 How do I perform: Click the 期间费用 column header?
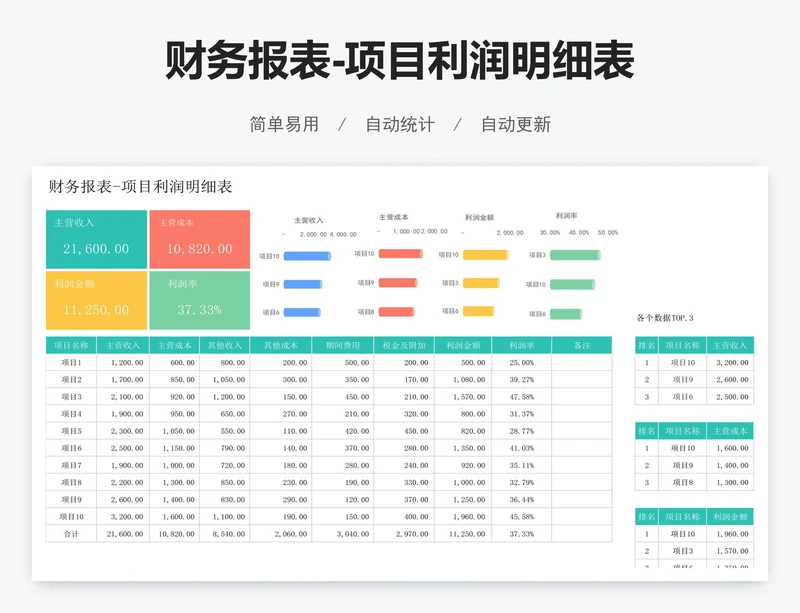pyautogui.click(x=343, y=346)
